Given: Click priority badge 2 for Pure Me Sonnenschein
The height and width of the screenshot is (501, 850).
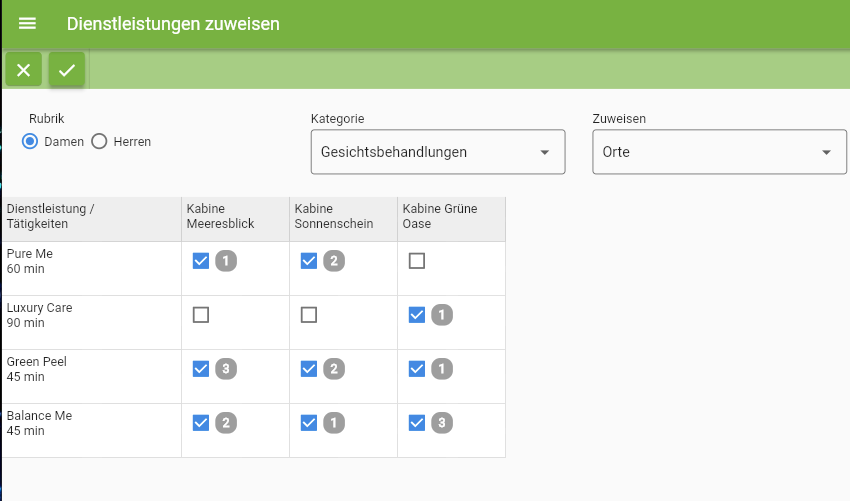Looking at the screenshot, I should [334, 261].
